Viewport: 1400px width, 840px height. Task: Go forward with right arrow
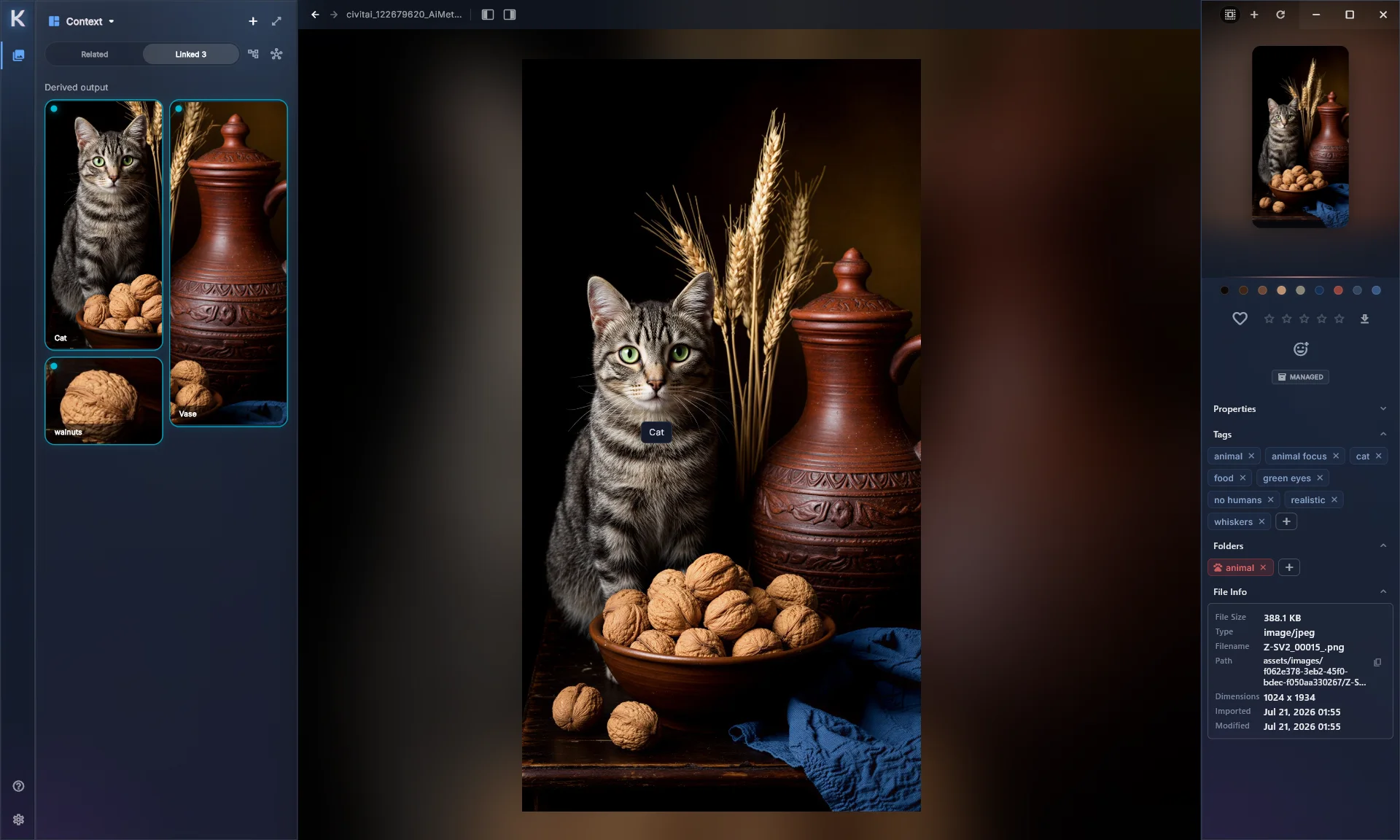coord(334,15)
